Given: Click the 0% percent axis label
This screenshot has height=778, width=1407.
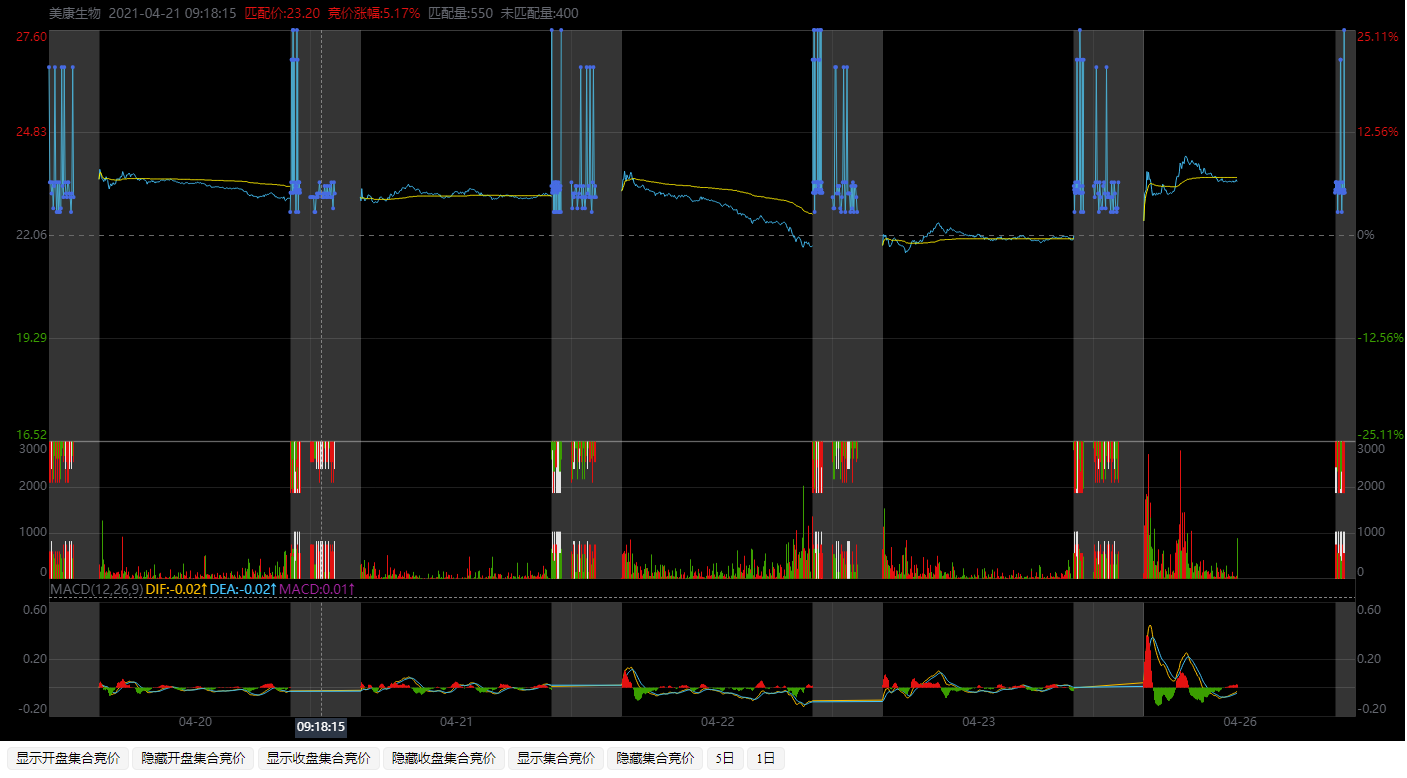Looking at the screenshot, I should 1365,235.
